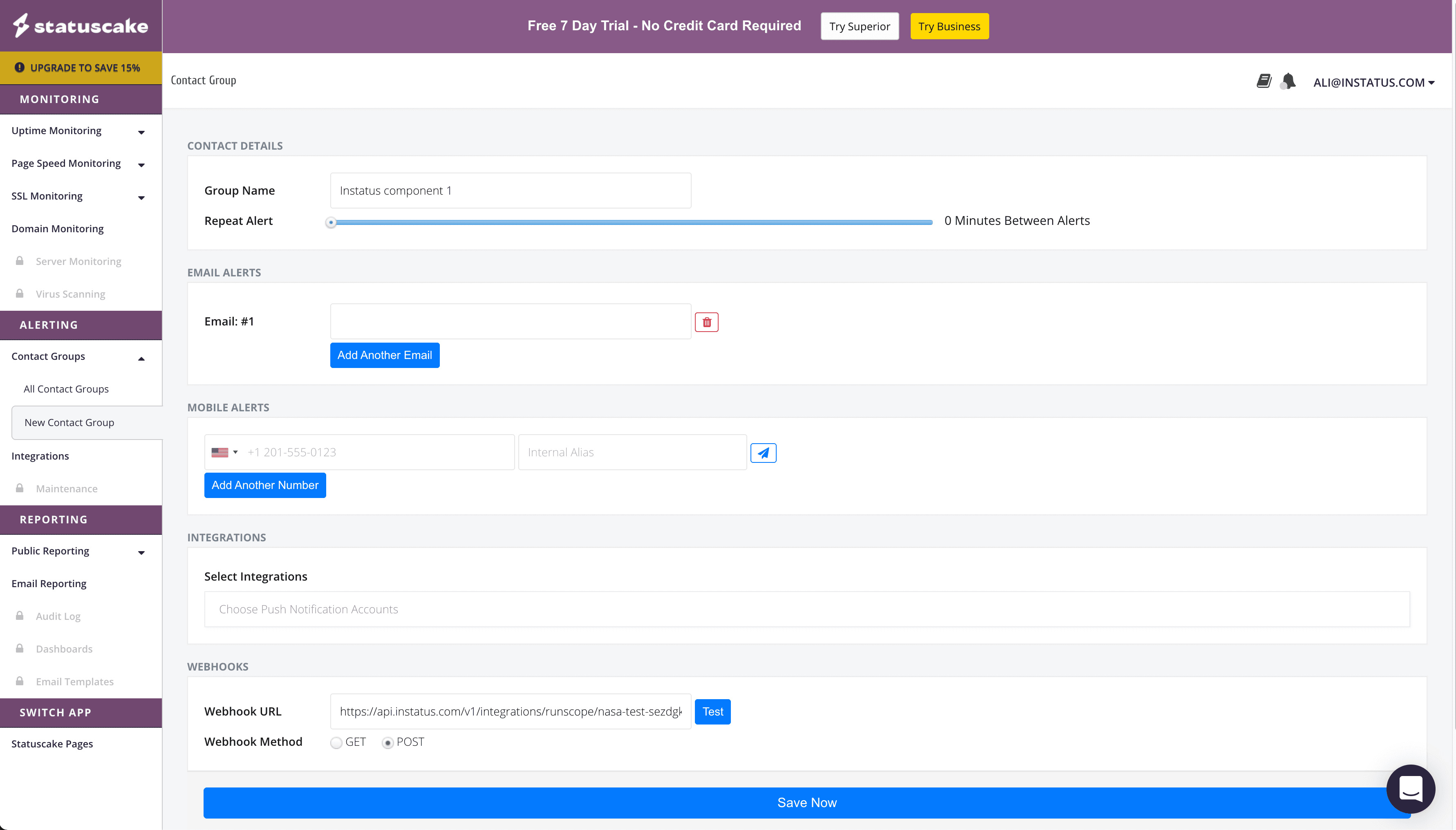Open the ALI@INSTATUS.COM account dropdown
This screenshot has height=830, width=1456.
coord(1373,83)
